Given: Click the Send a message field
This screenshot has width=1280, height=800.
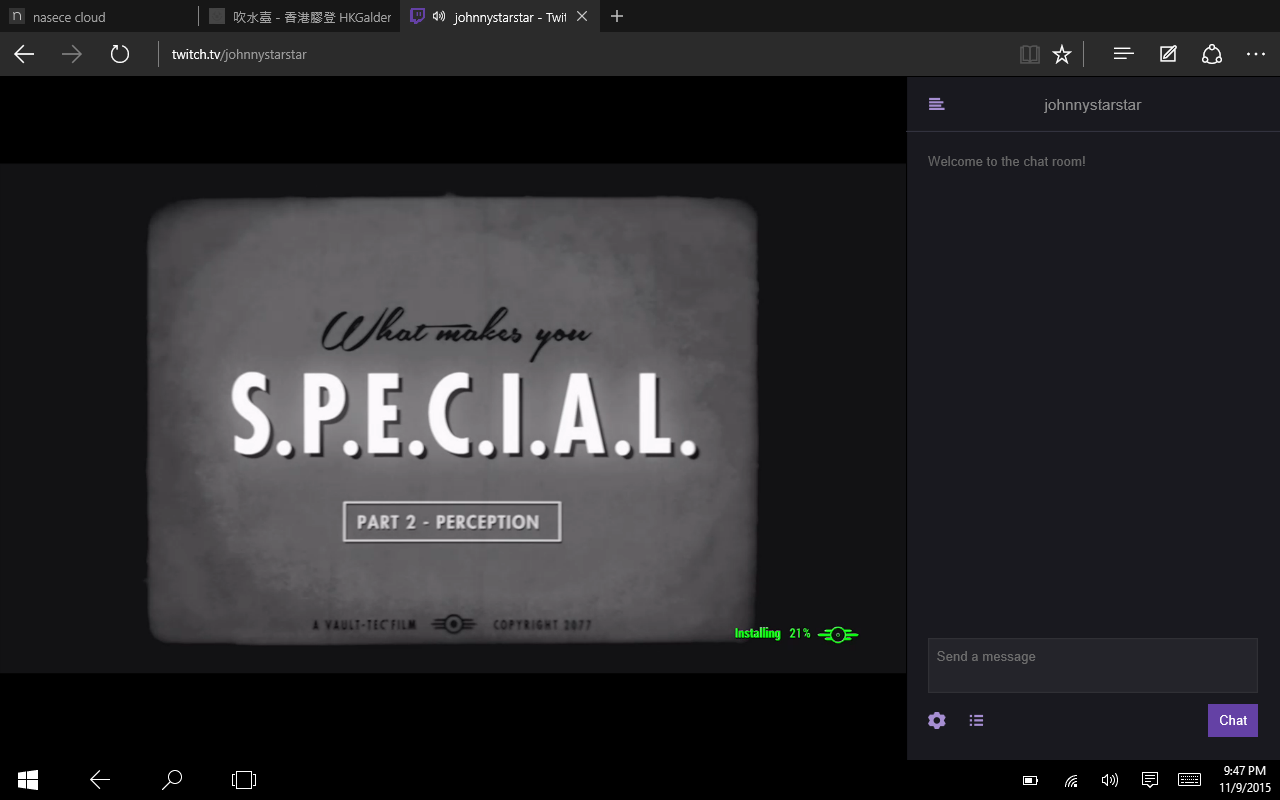Looking at the screenshot, I should pyautogui.click(x=1092, y=665).
